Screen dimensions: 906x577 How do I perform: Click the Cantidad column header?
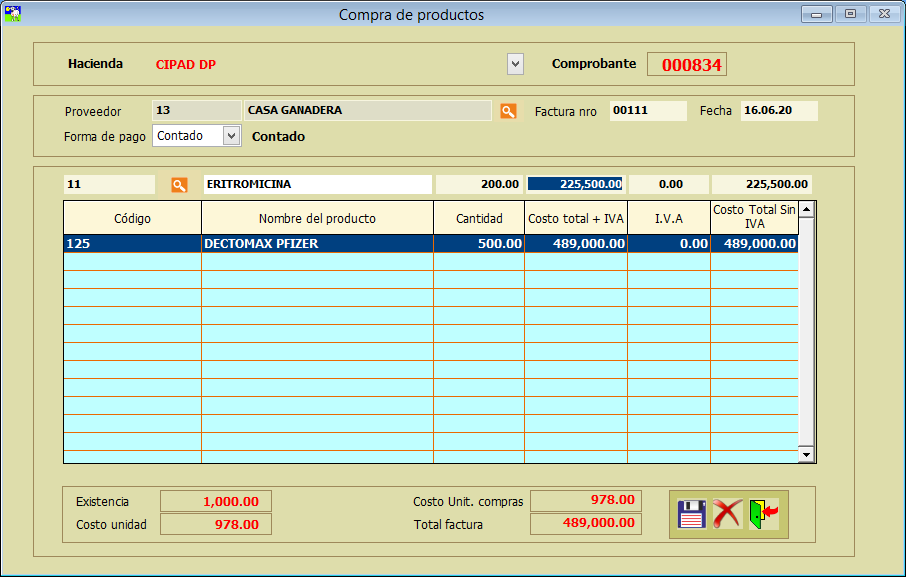479,218
